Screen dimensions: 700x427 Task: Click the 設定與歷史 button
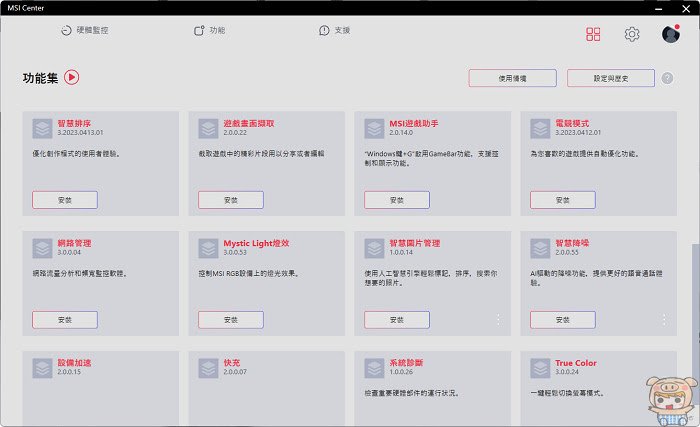tap(611, 78)
